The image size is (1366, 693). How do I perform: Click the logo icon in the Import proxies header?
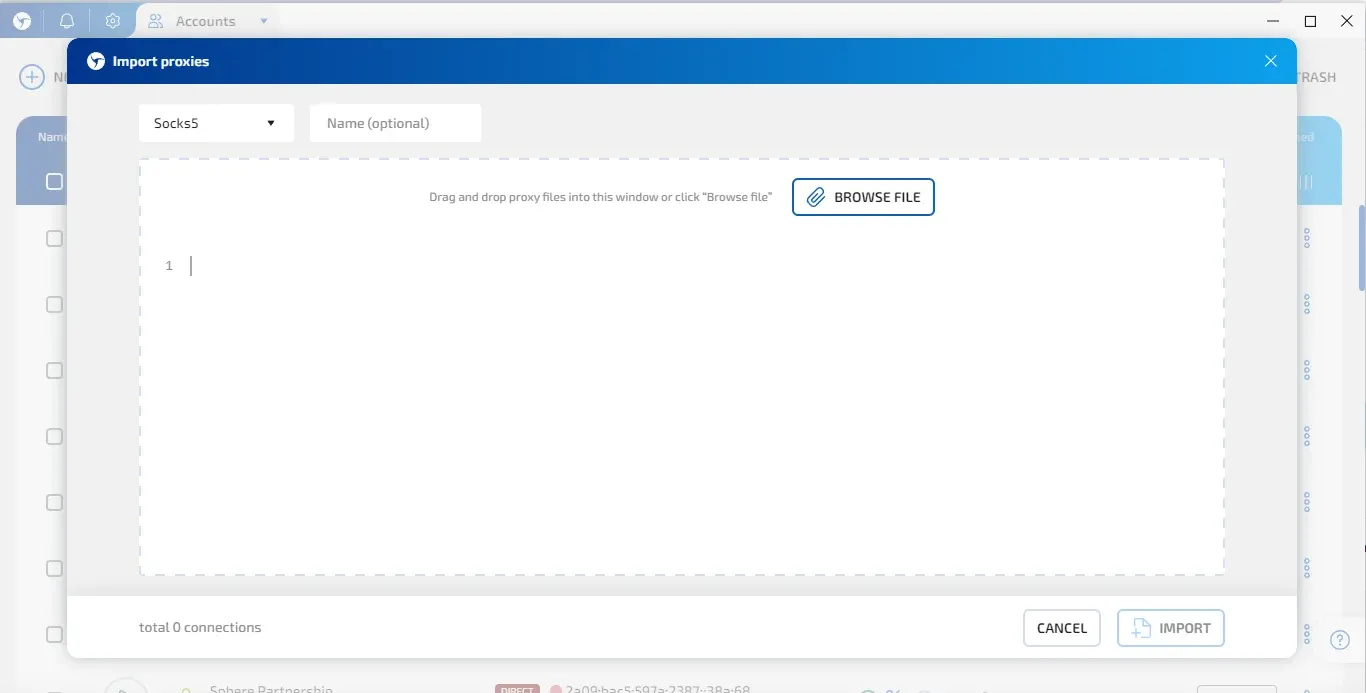(95, 60)
